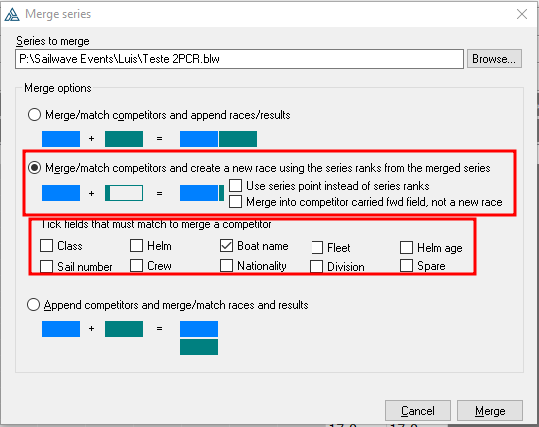The width and height of the screenshot is (539, 427).
Task: Select create new race using series ranks option
Action: point(34,168)
